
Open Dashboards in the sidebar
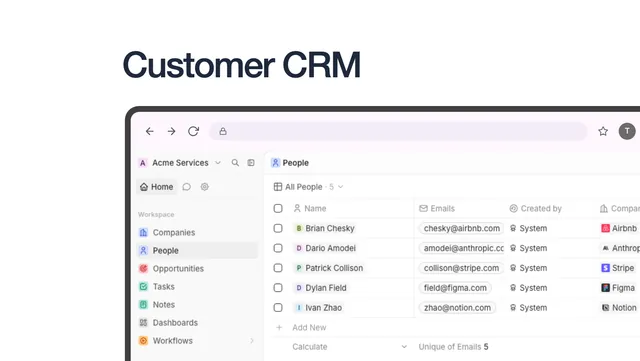tap(198, 323)
